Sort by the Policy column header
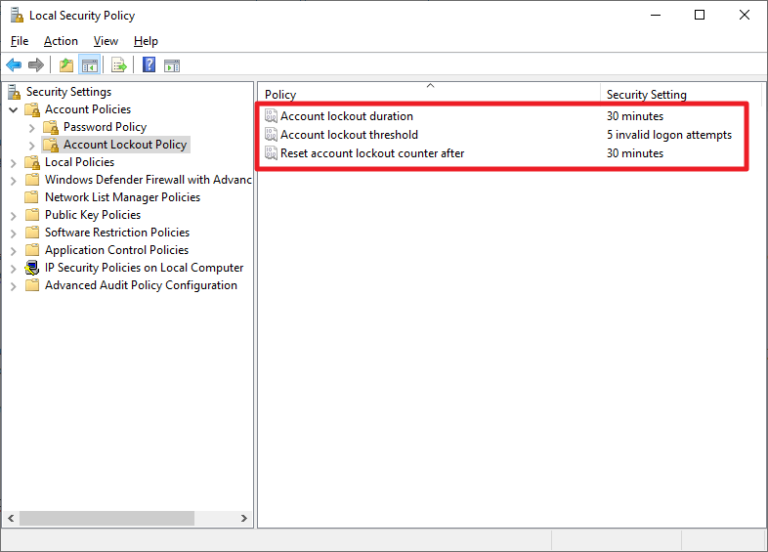Screen dimensions: 768x552 point(429,94)
